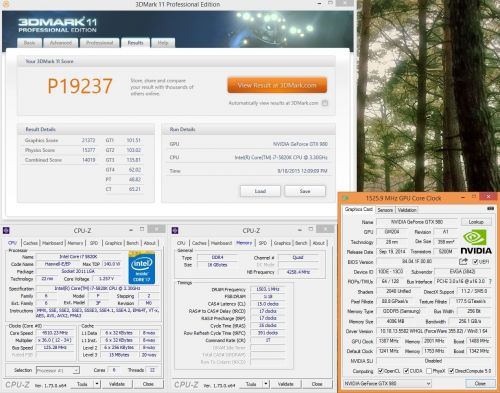This screenshot has width=500, height=393.
Task: Open the Professional tab in 3DMark 11
Action: (x=100, y=43)
